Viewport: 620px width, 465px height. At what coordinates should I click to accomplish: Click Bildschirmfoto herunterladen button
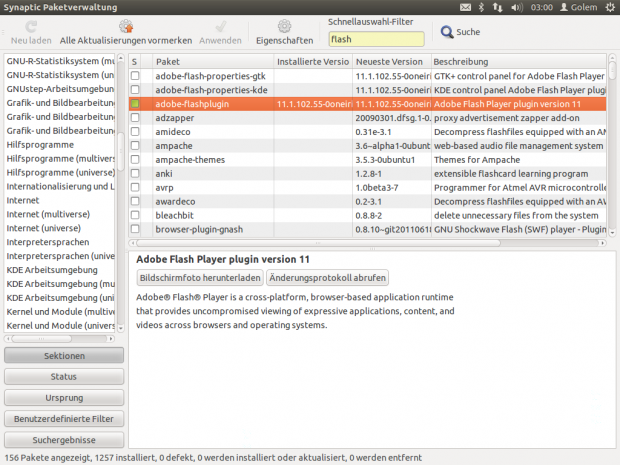click(x=200, y=278)
